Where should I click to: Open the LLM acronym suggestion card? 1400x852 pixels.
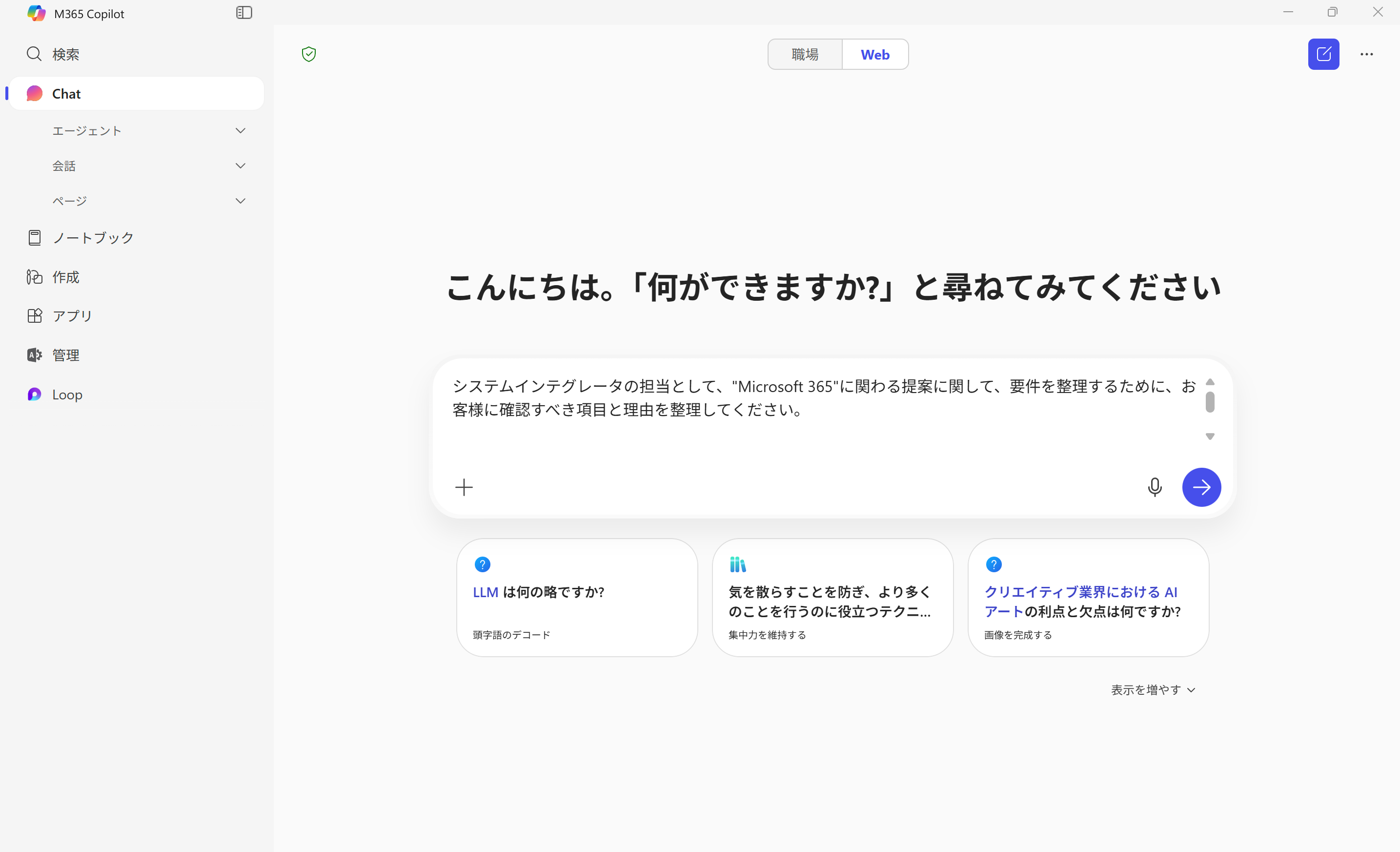(576, 598)
